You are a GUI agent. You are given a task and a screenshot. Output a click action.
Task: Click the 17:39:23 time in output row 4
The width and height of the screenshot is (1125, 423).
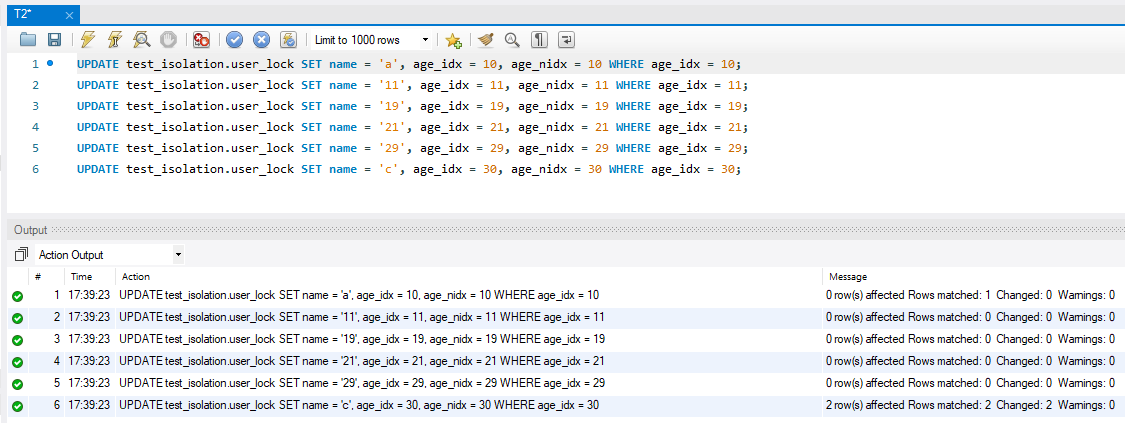click(89, 361)
